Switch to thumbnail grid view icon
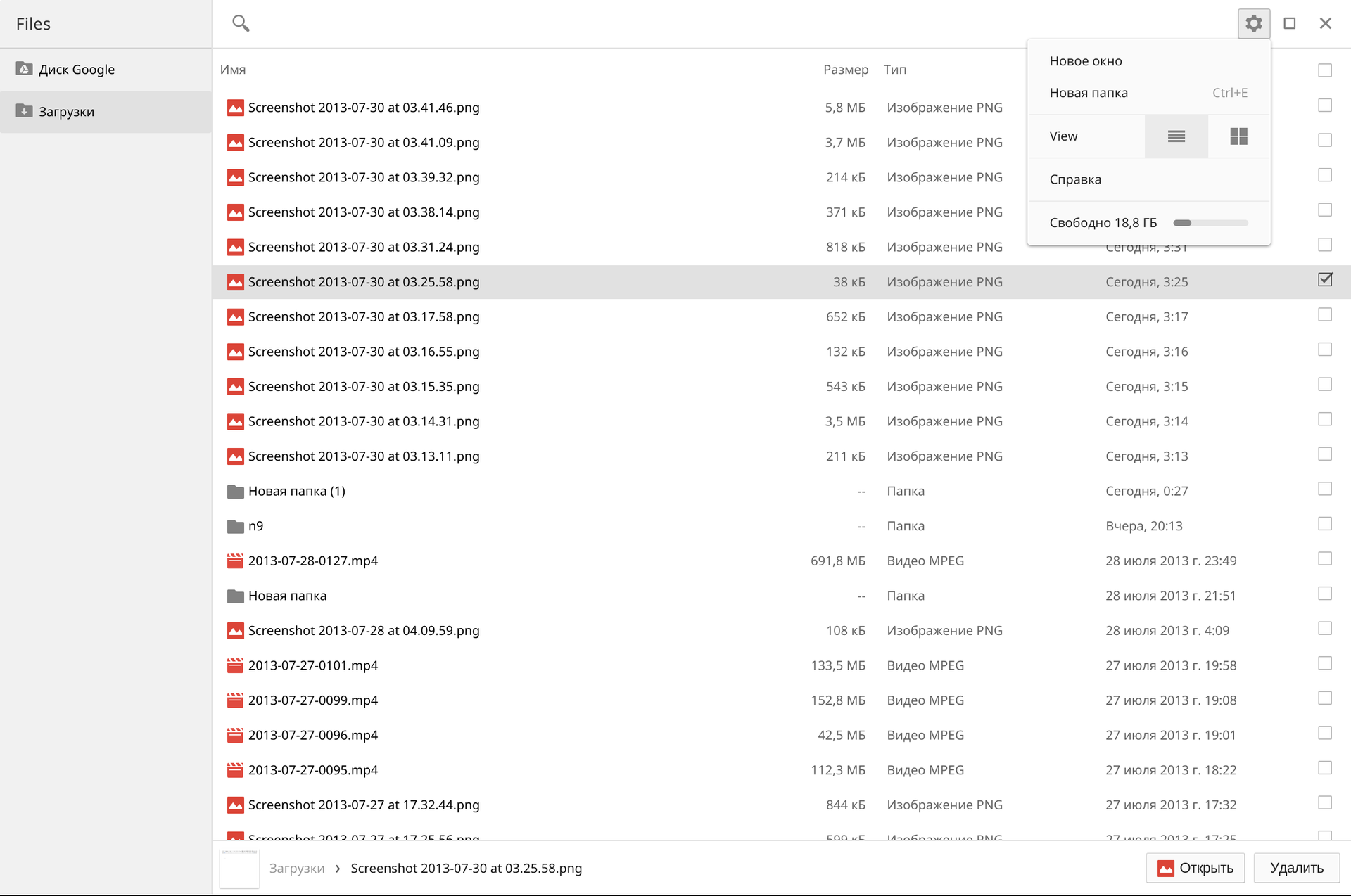 click(x=1239, y=136)
